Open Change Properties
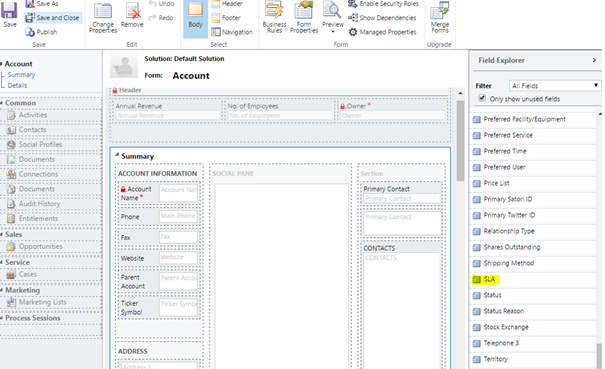This screenshot has width=605, height=369. (103, 18)
